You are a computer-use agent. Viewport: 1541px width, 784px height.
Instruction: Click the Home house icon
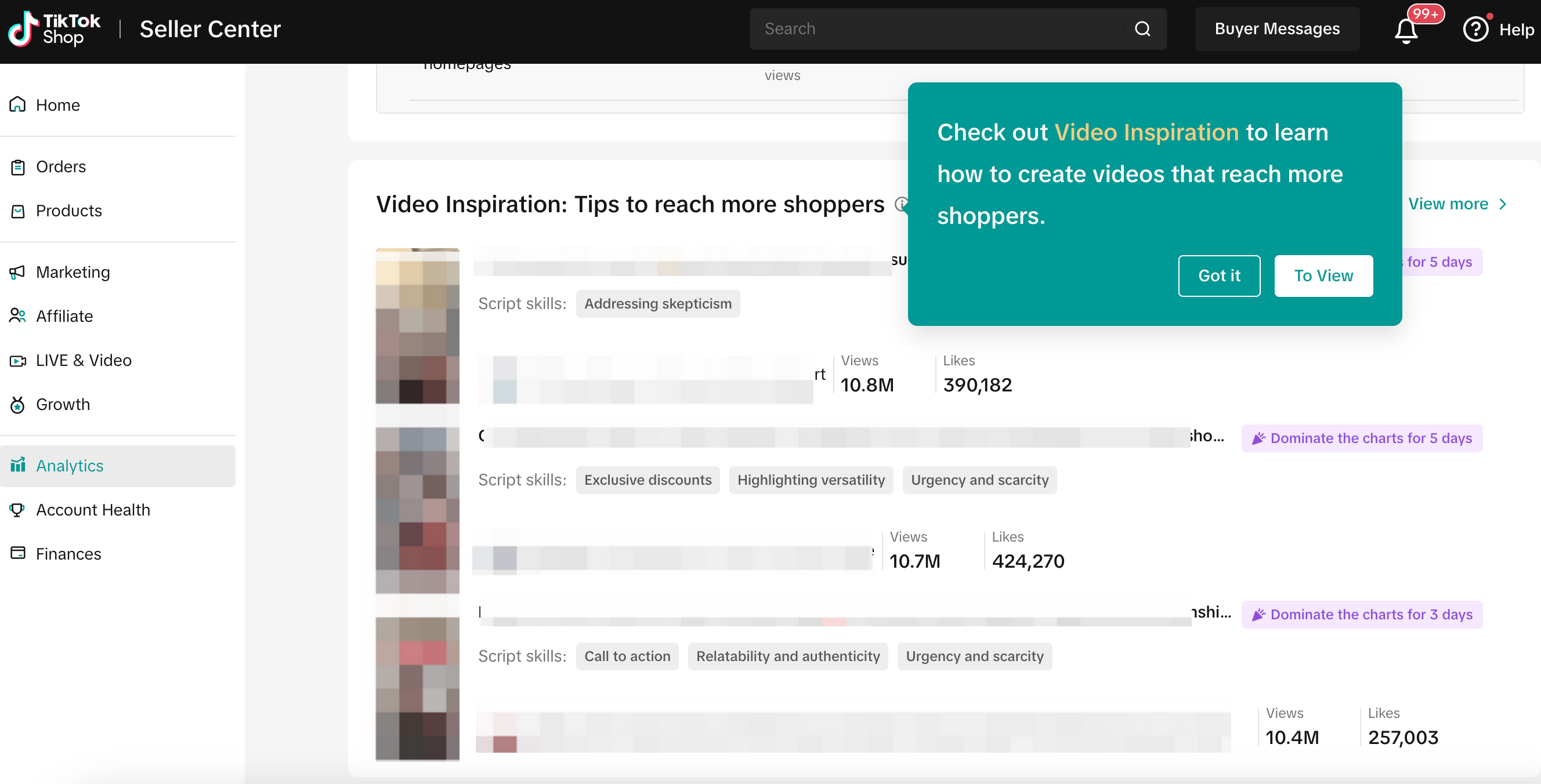coord(17,104)
